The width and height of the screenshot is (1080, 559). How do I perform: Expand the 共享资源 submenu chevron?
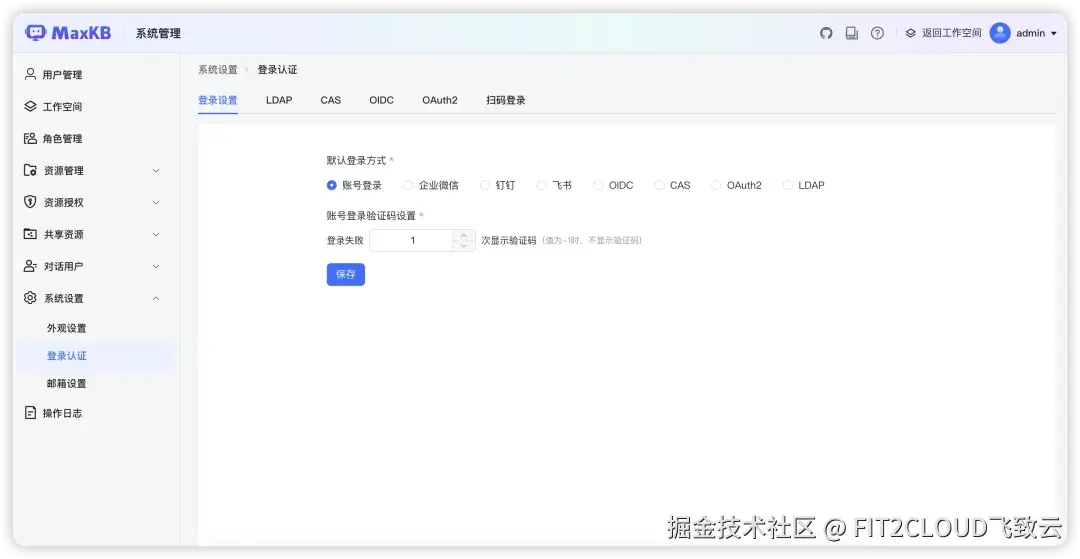(156, 234)
